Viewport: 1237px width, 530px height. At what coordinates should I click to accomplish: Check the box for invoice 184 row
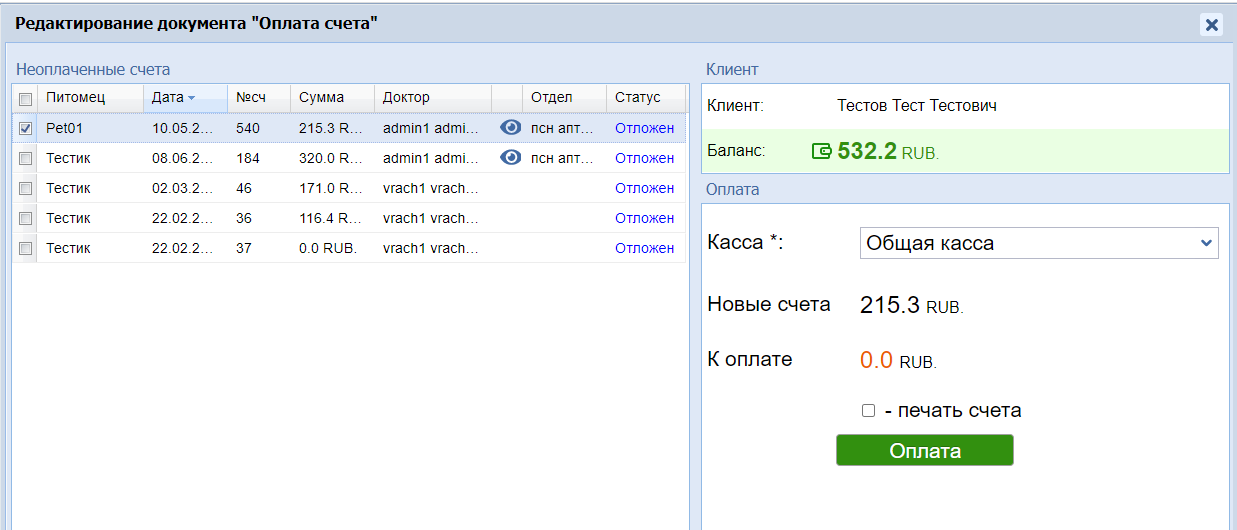(26, 158)
